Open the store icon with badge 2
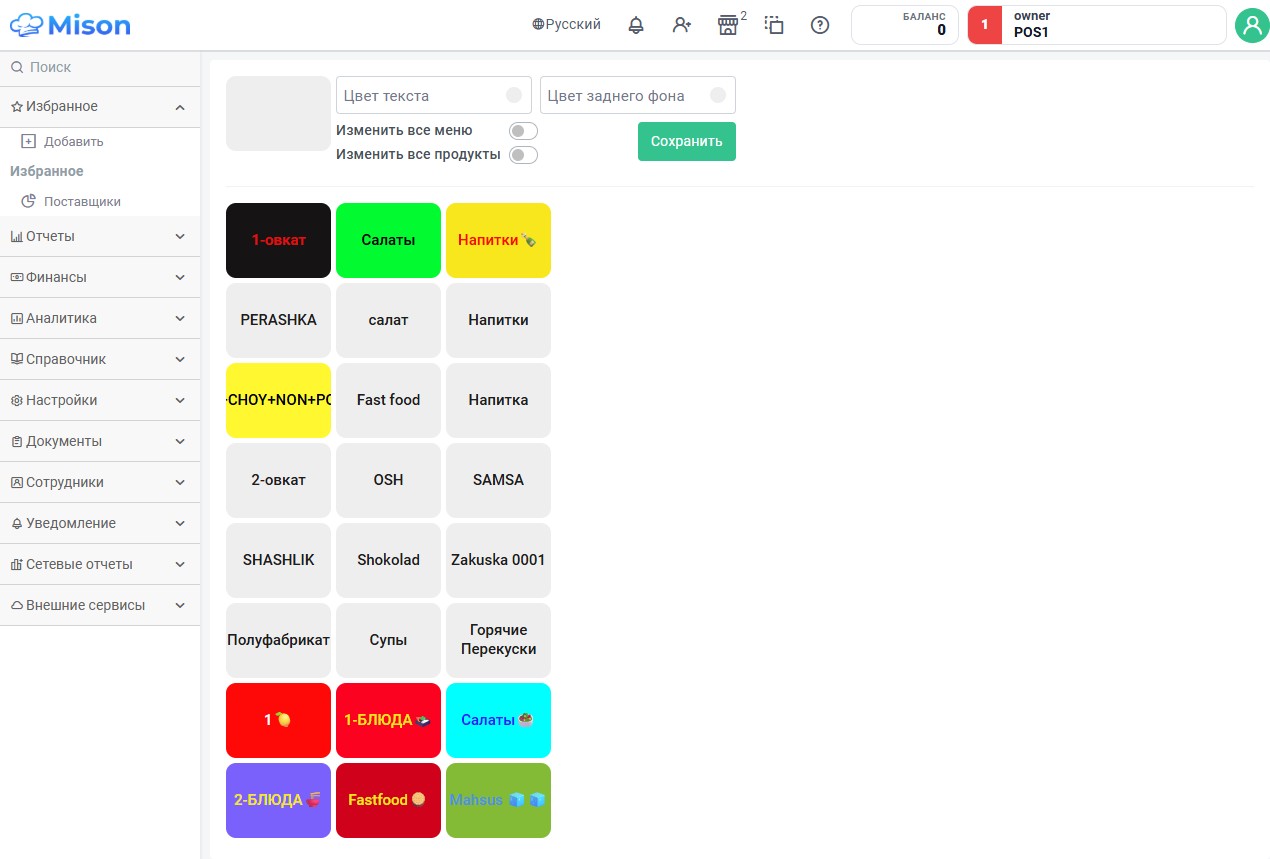This screenshot has width=1270, height=859. pyautogui.click(x=728, y=25)
